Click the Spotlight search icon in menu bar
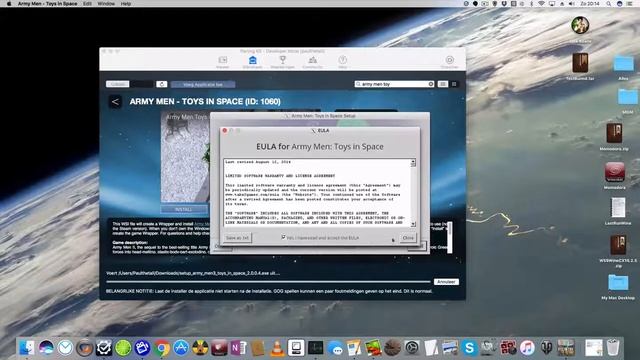The image size is (640, 360). click(609, 3)
